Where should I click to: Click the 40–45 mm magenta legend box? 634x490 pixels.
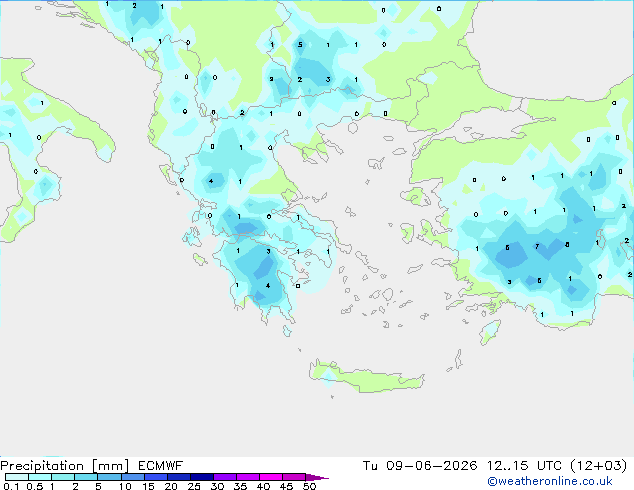[271, 477]
